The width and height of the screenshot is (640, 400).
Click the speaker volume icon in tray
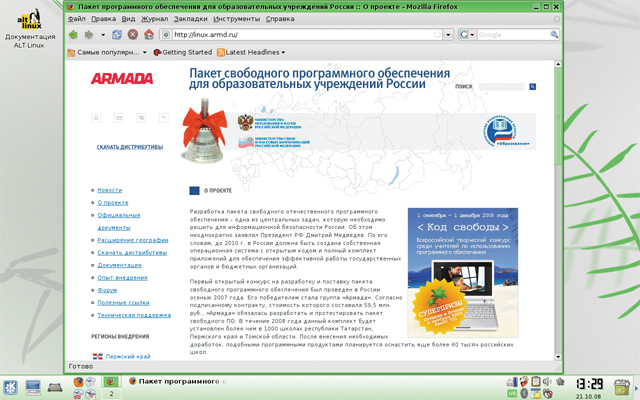(x=547, y=381)
